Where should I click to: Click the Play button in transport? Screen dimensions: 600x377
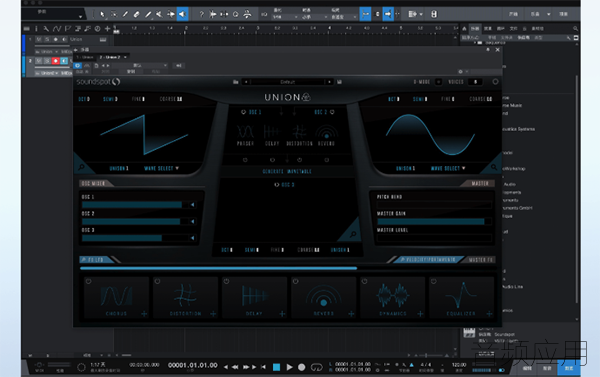pyautogui.click(x=289, y=367)
